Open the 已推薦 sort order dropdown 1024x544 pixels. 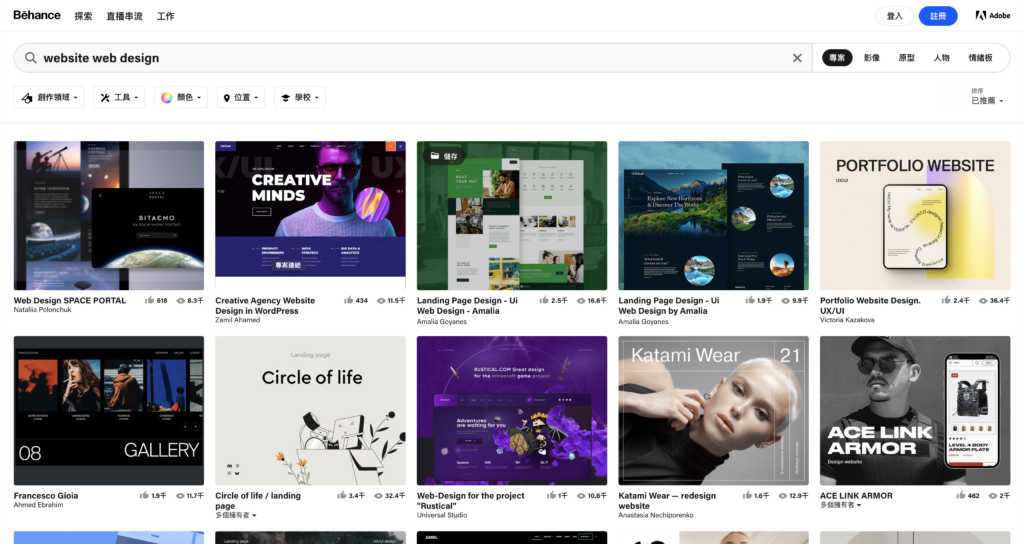coord(987,101)
